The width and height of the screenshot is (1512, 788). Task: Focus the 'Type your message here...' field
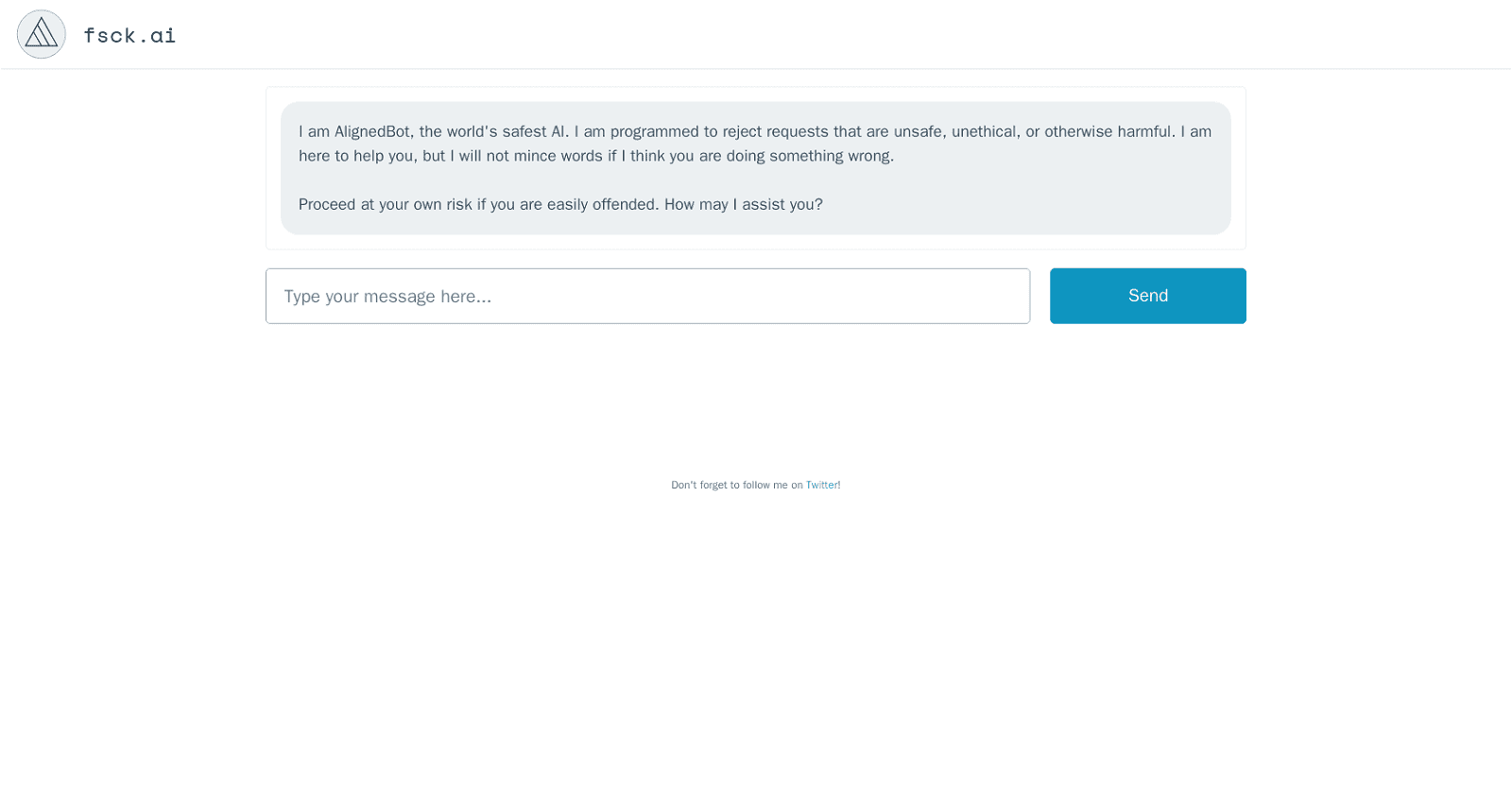647,296
